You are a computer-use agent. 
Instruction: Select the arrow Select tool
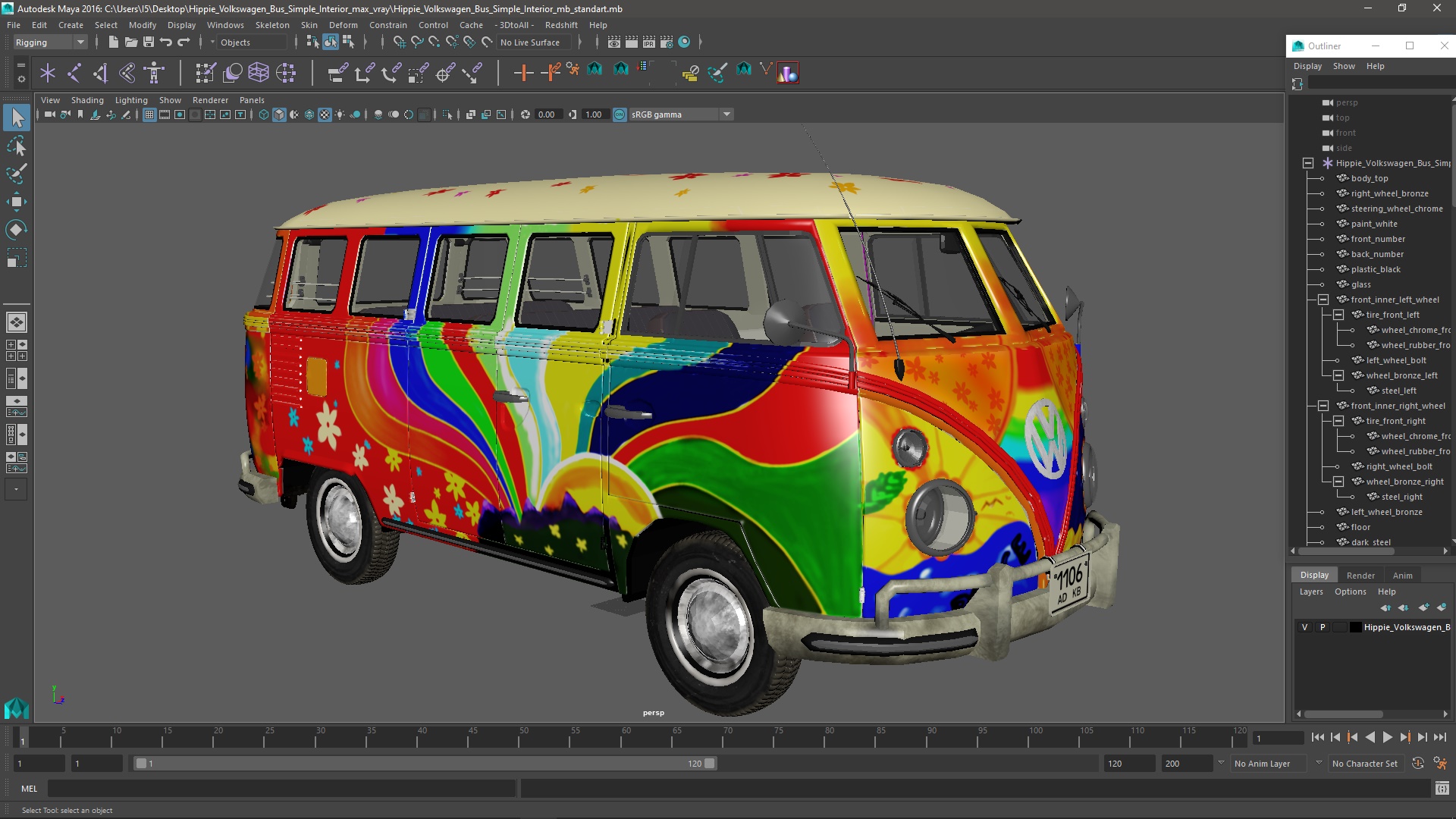(17, 118)
